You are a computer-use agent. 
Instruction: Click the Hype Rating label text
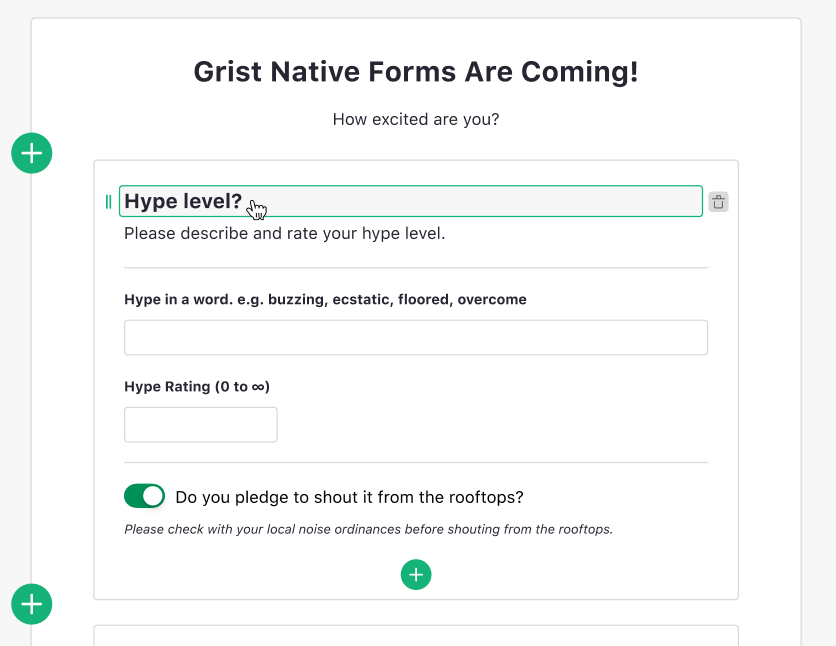[x=196, y=386]
